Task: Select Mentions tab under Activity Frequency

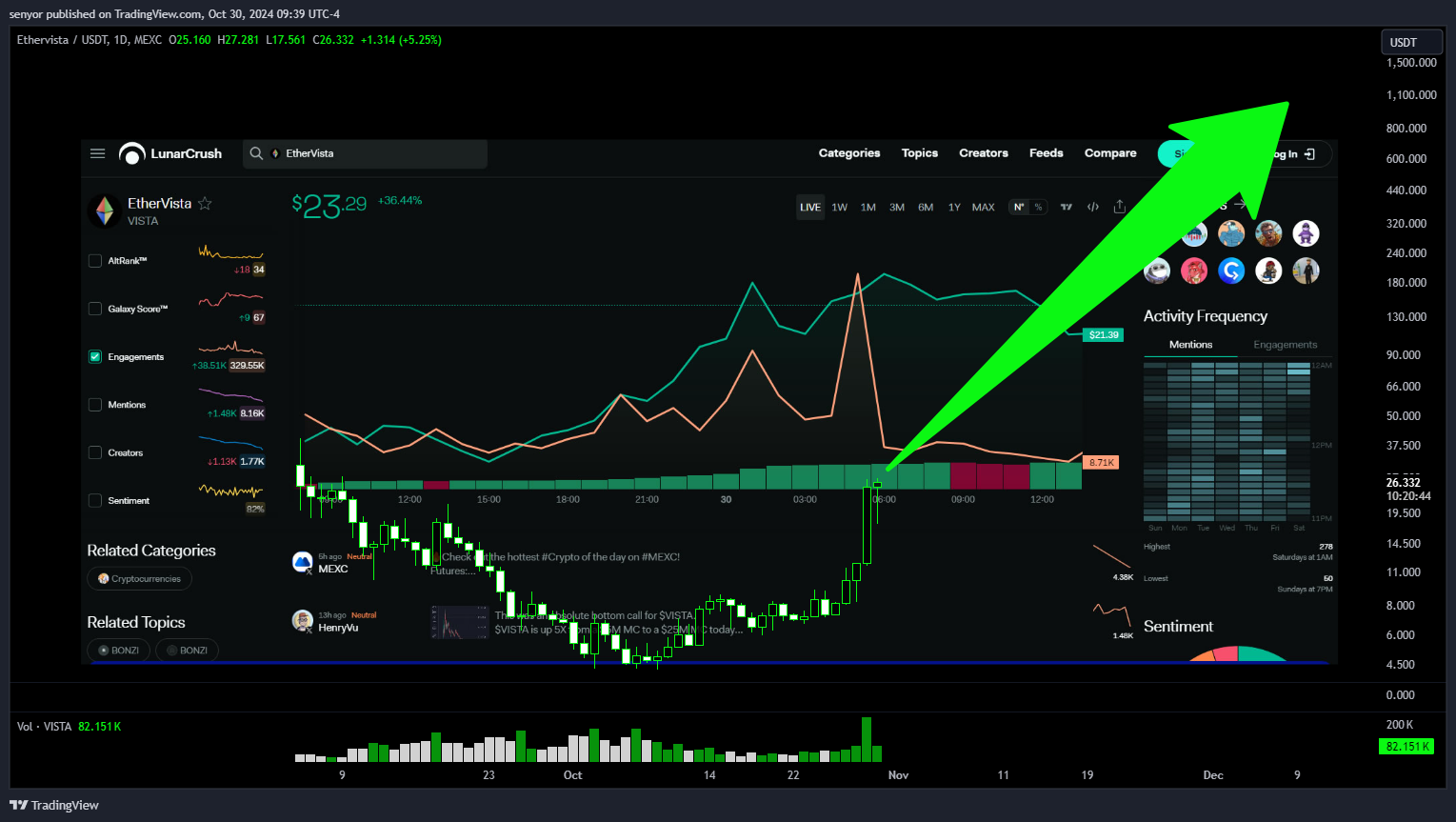Action: coord(1190,345)
